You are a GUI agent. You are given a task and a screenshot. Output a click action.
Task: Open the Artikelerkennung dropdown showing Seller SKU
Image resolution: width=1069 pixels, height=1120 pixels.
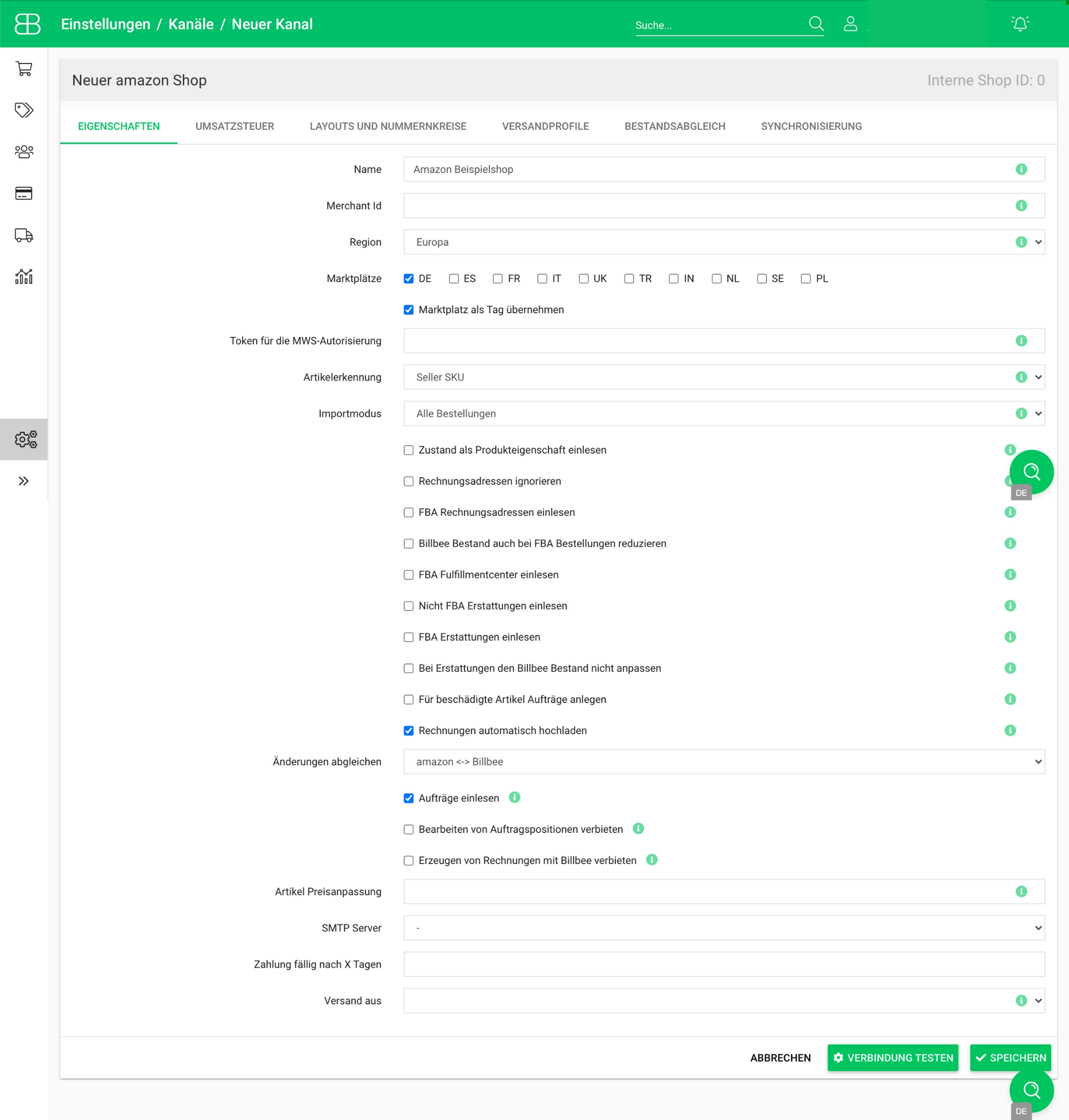click(724, 377)
